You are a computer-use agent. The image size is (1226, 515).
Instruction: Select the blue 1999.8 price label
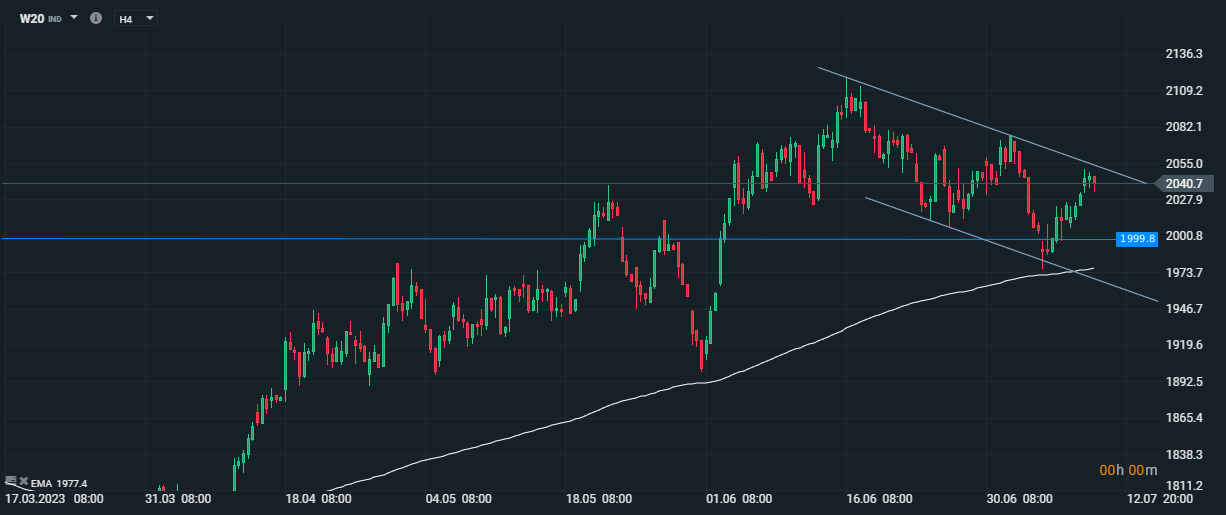(1137, 238)
